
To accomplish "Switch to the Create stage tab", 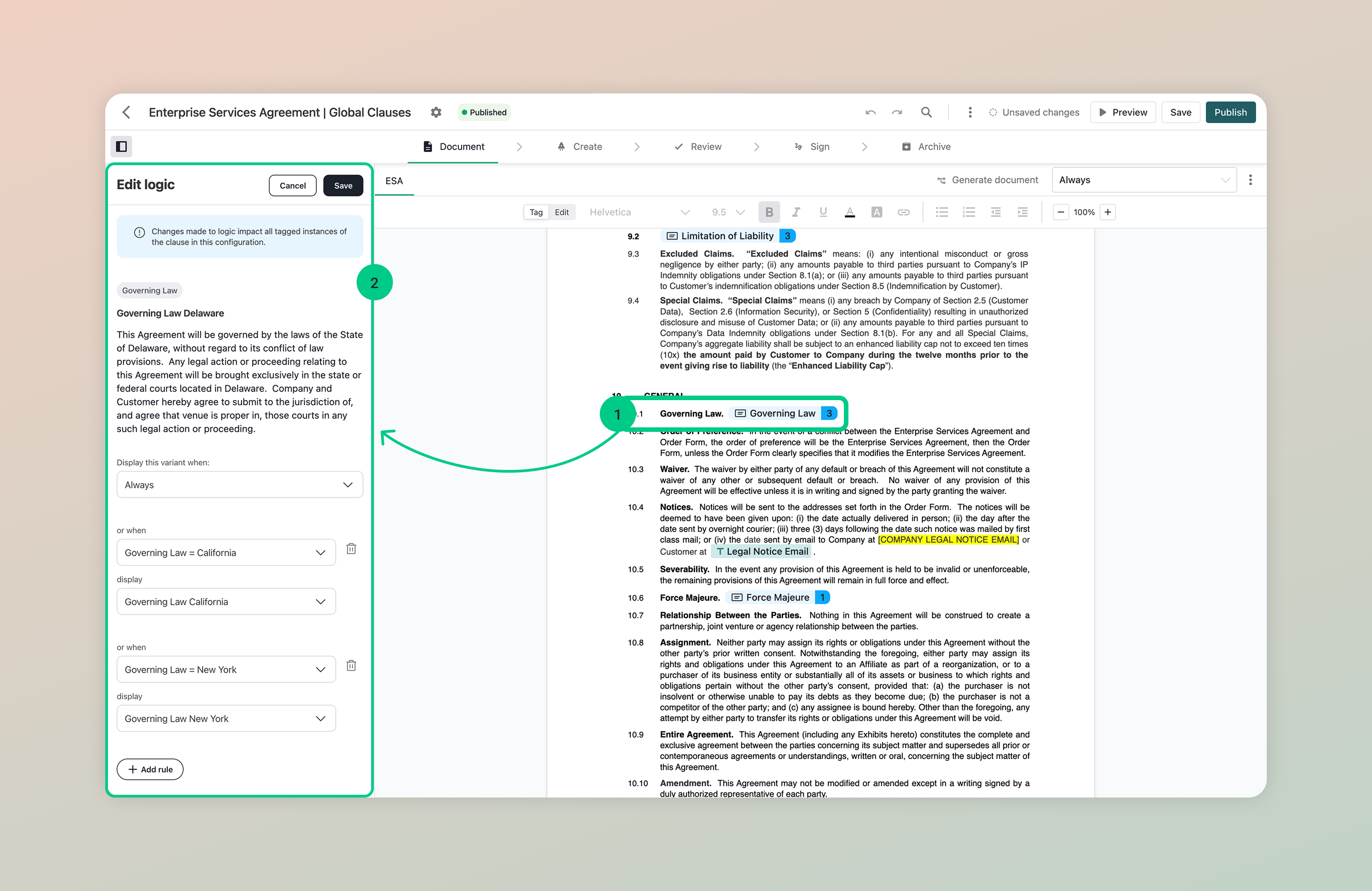I will click(579, 147).
